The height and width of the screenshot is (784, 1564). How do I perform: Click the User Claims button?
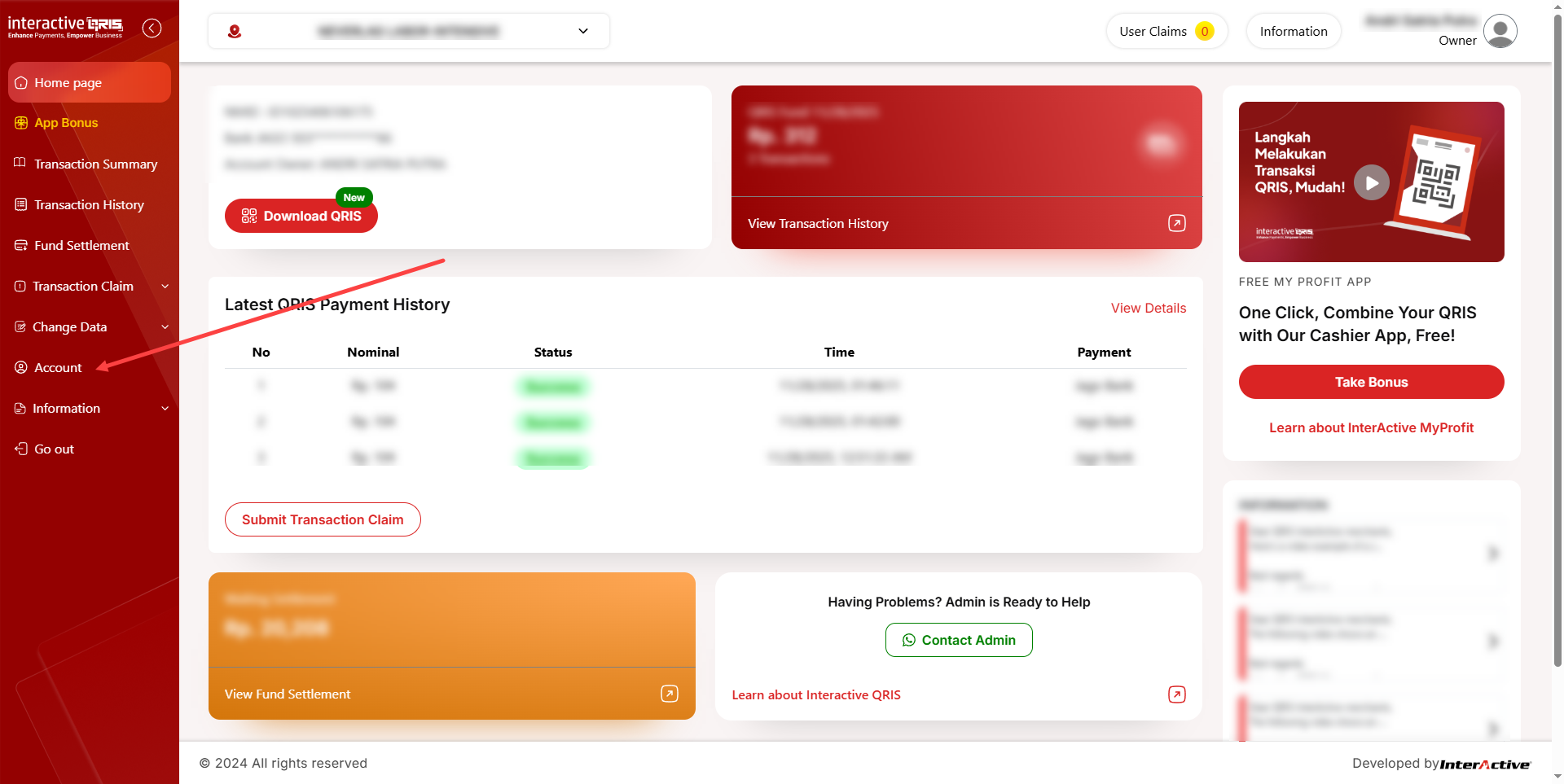[x=1166, y=31]
